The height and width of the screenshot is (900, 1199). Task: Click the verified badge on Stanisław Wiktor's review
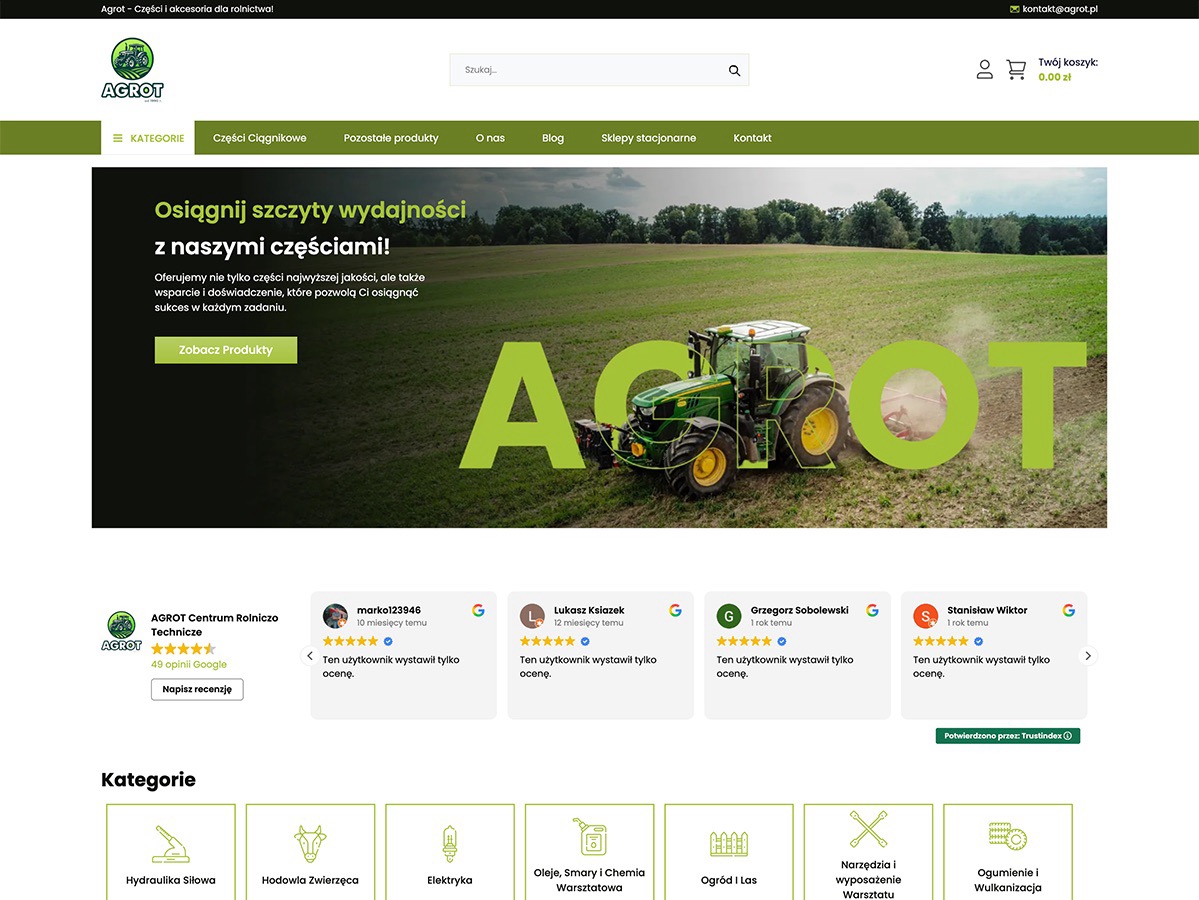tap(978, 642)
